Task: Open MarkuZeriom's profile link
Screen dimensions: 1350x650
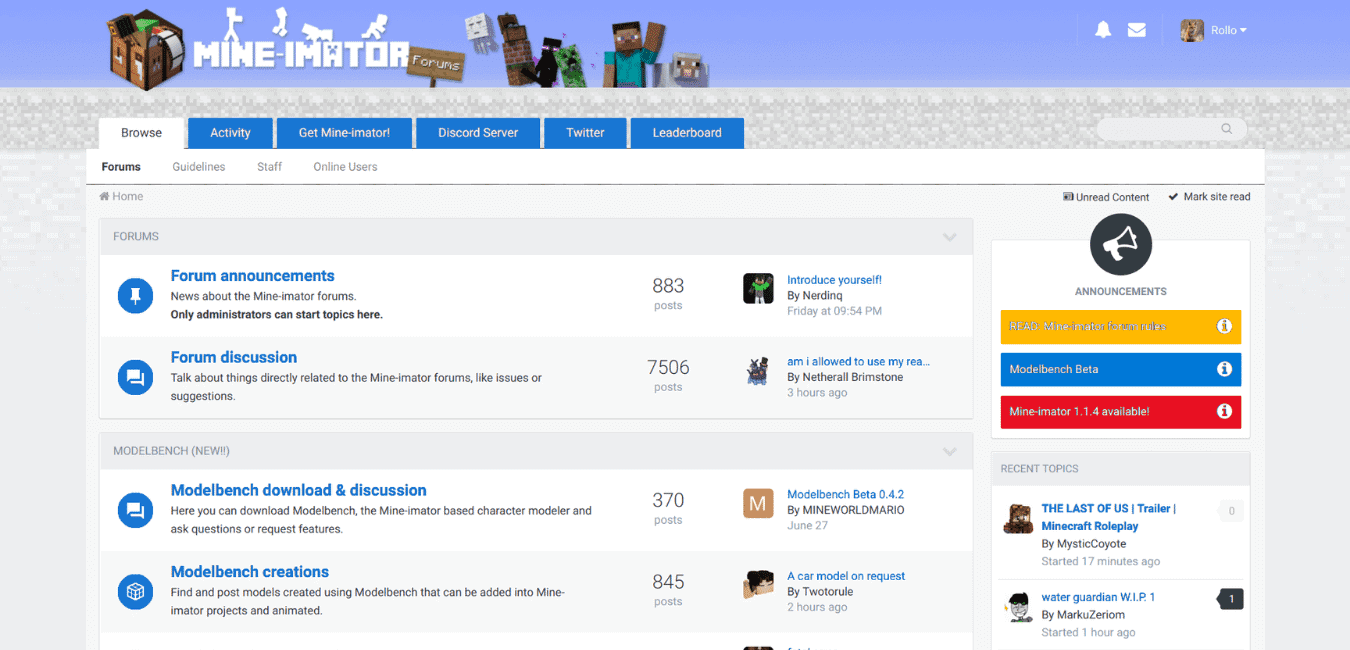Action: point(1091,615)
